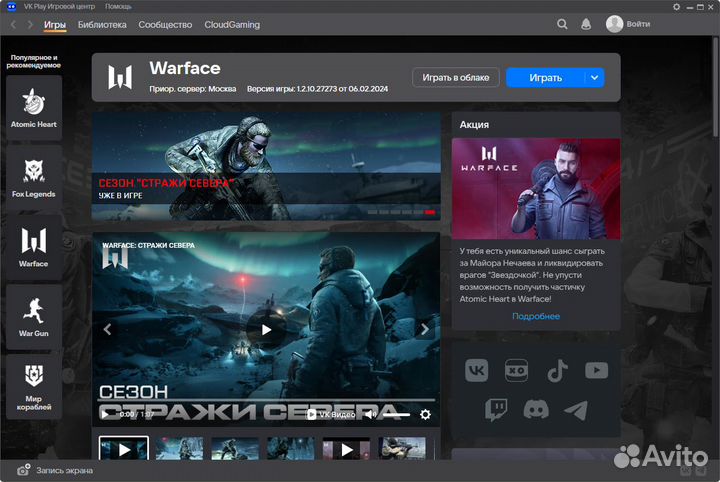
Task: Open Atomic Heart from the sidebar
Action: (34, 108)
